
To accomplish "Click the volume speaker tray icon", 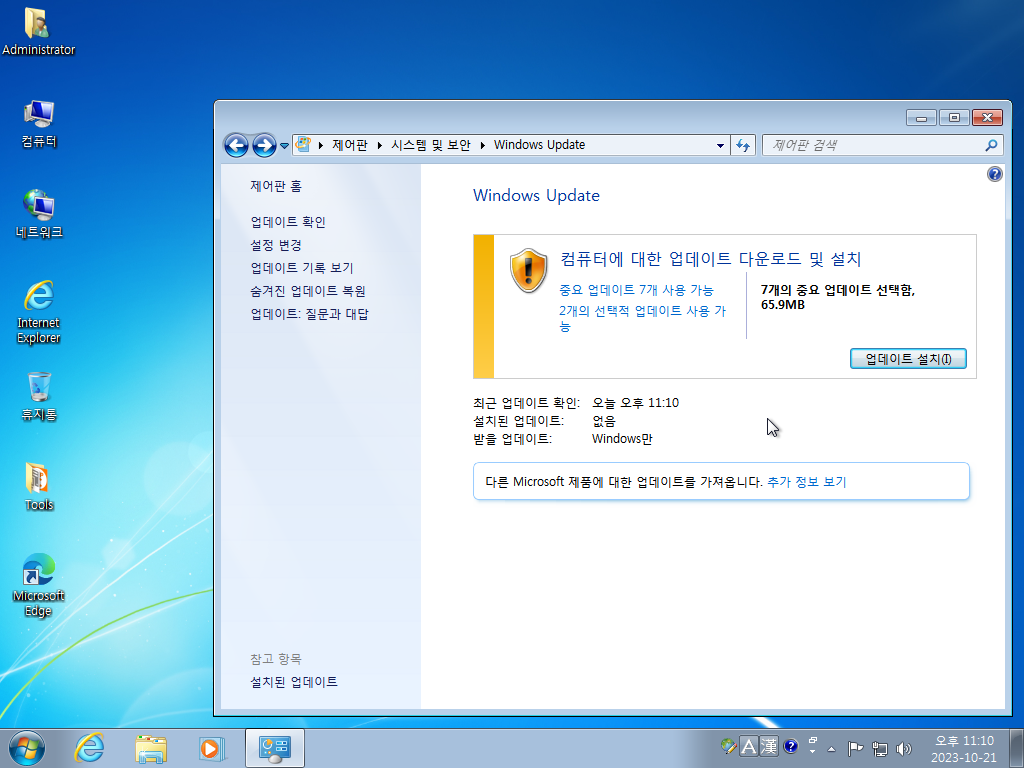I will pos(904,748).
